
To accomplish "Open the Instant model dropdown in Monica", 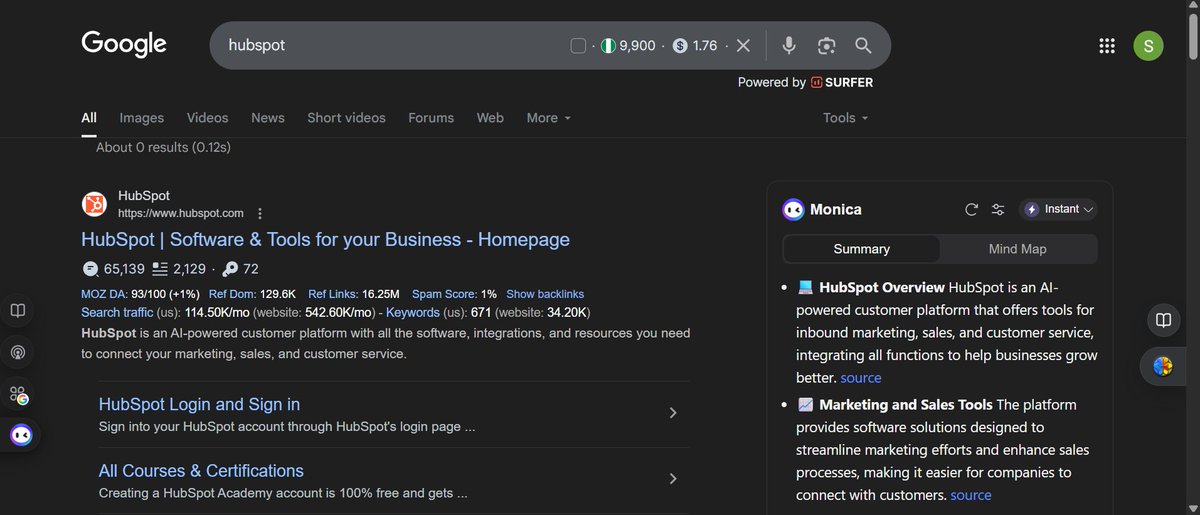I will [x=1059, y=209].
